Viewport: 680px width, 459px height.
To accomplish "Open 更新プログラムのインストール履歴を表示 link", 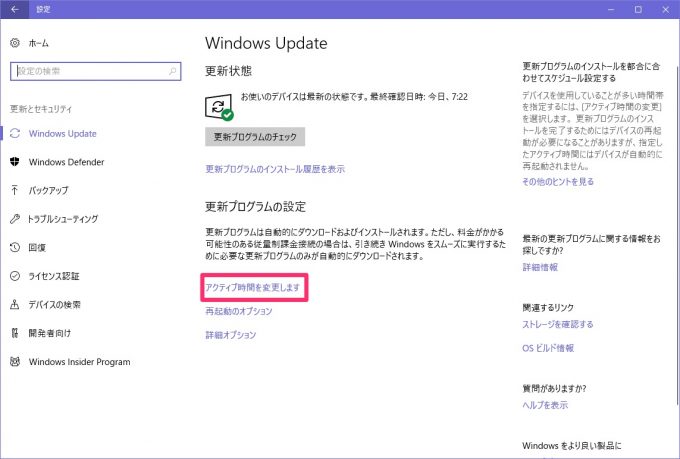I will [275, 169].
